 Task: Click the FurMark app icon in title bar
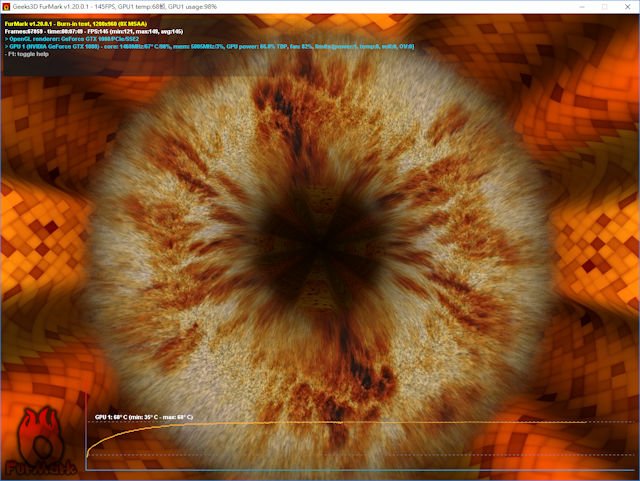coord(6,7)
